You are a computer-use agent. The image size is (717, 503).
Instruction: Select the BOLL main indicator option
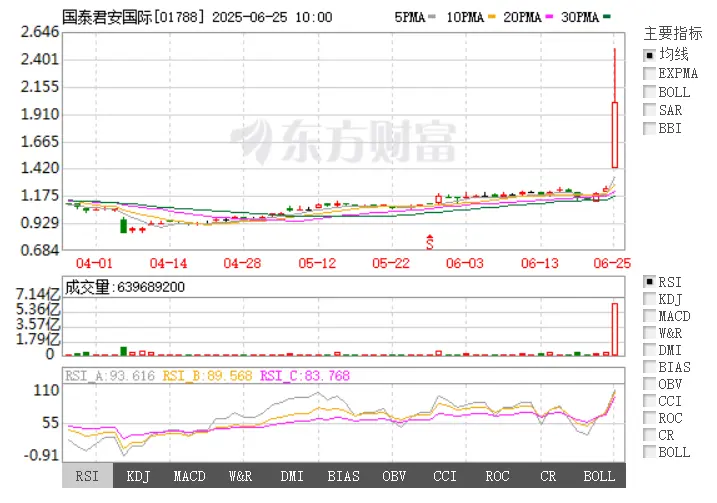pos(649,92)
